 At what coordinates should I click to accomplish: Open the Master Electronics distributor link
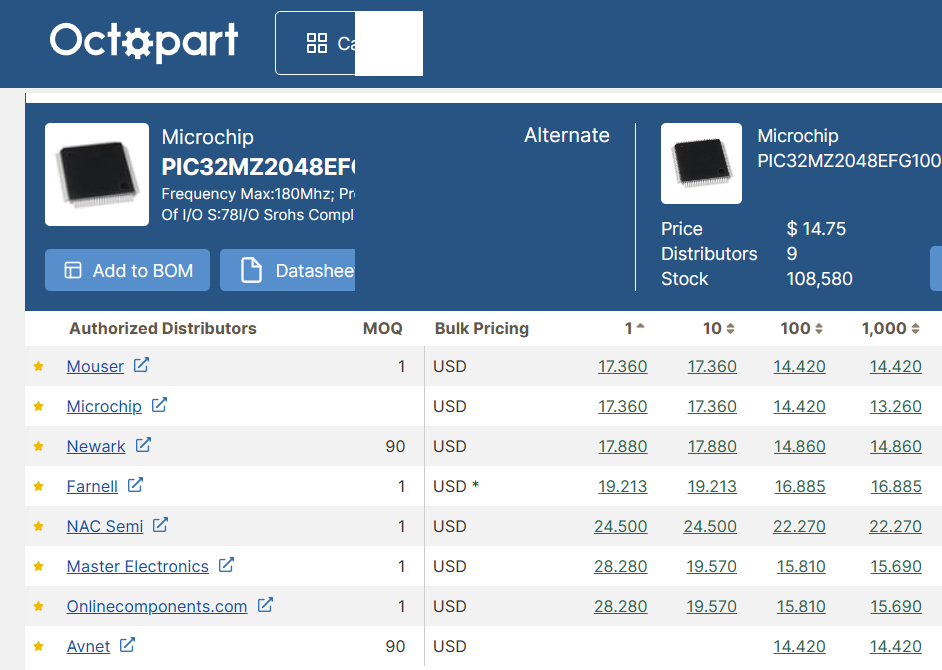[x=138, y=567]
